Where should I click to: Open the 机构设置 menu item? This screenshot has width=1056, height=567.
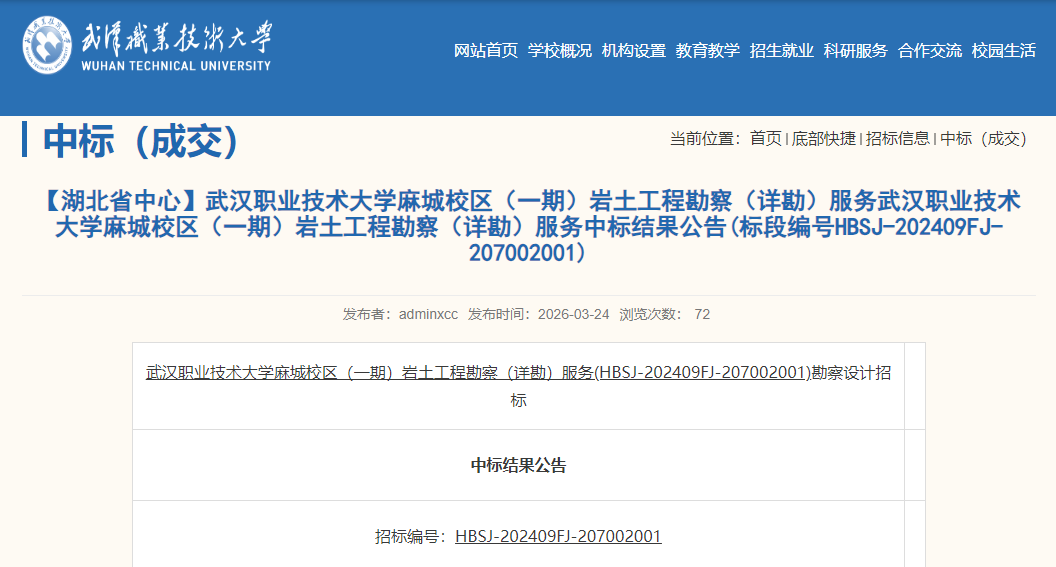pyautogui.click(x=634, y=51)
